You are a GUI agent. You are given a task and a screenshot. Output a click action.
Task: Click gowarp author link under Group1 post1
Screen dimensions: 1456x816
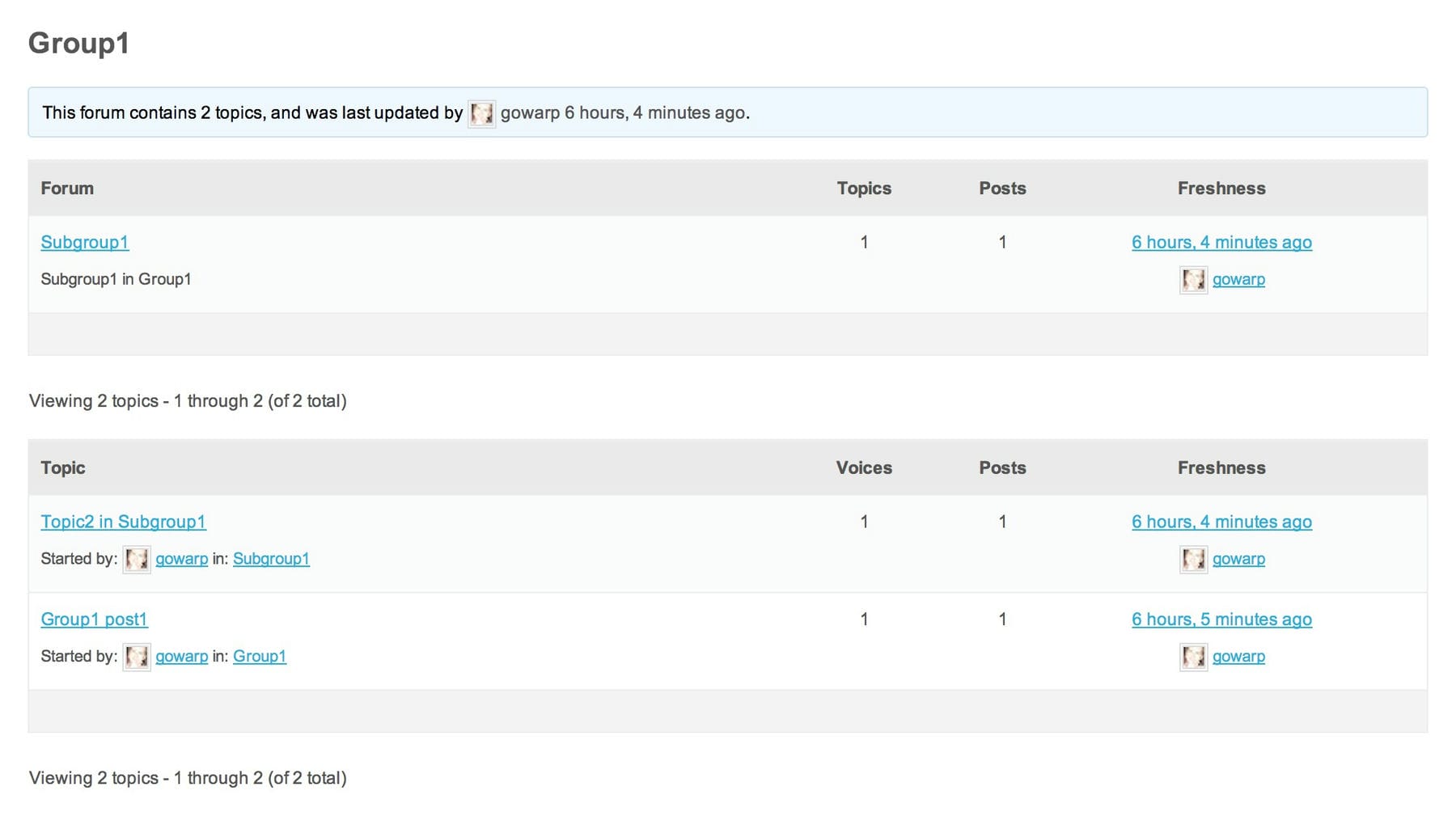[x=181, y=657]
